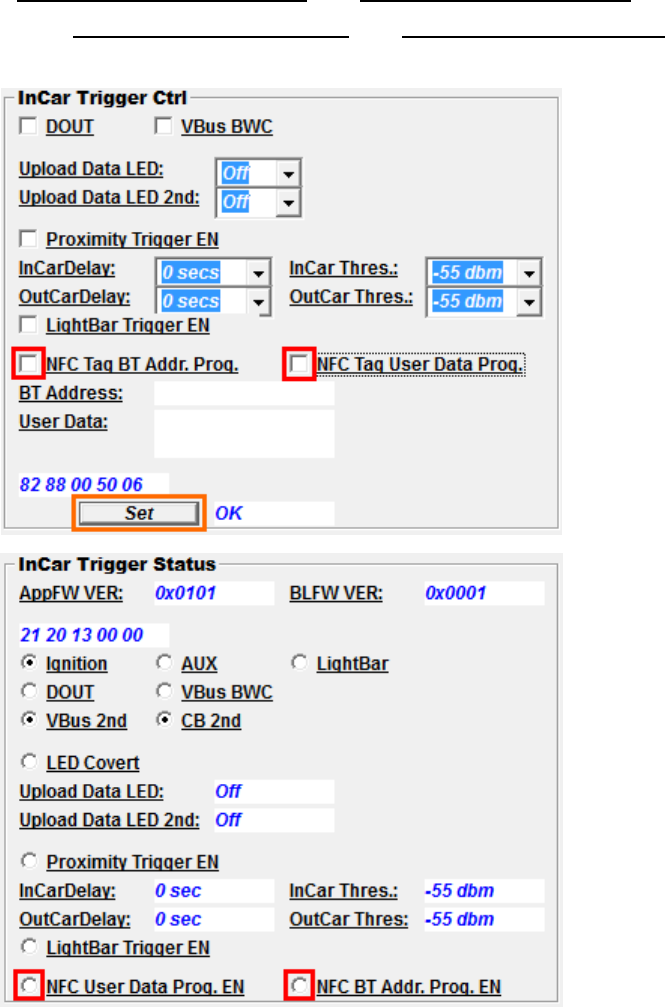Enable Proximity Trigger EN checkbox
This screenshot has width=665, height=1007.
[x=28, y=239]
